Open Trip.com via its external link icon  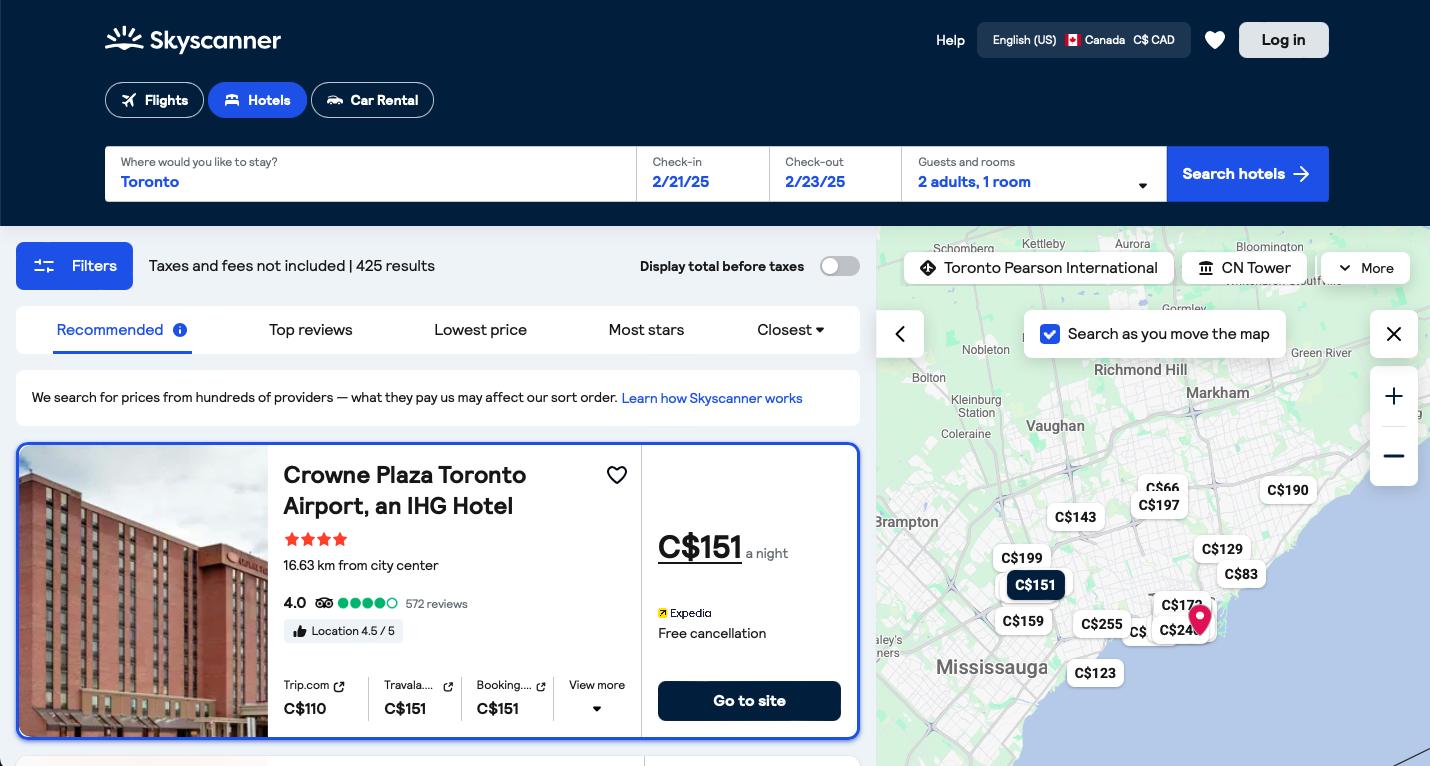[338, 685]
